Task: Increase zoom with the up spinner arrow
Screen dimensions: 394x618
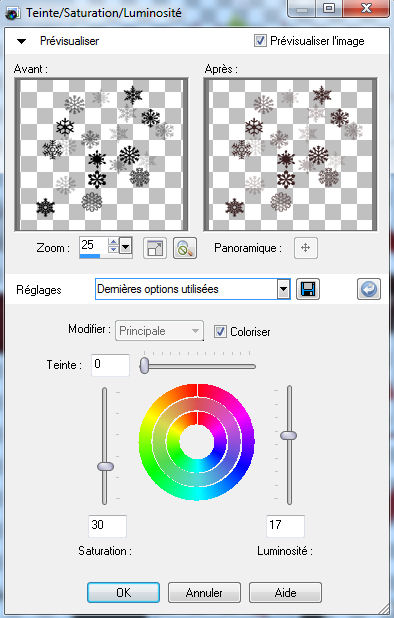Action: [x=113, y=242]
